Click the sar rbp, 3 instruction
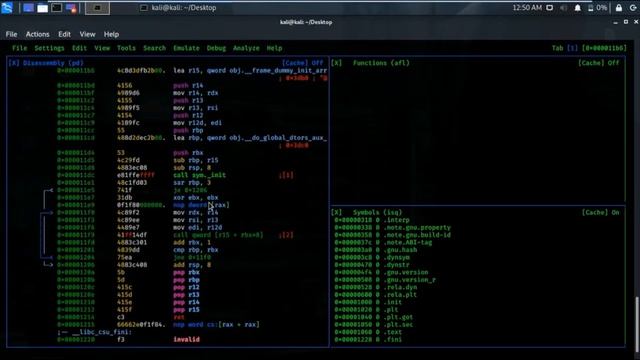 [193, 182]
